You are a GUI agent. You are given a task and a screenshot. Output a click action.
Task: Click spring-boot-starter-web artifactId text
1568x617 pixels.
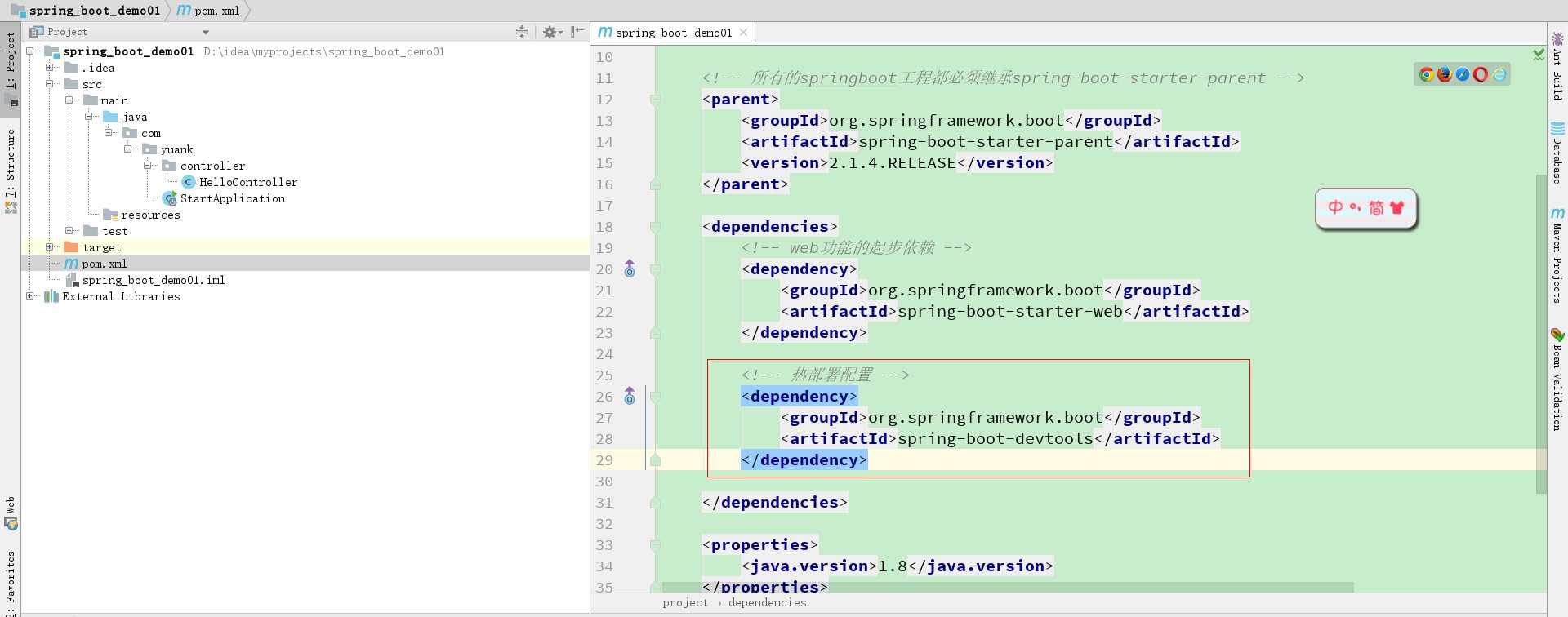(x=1010, y=312)
